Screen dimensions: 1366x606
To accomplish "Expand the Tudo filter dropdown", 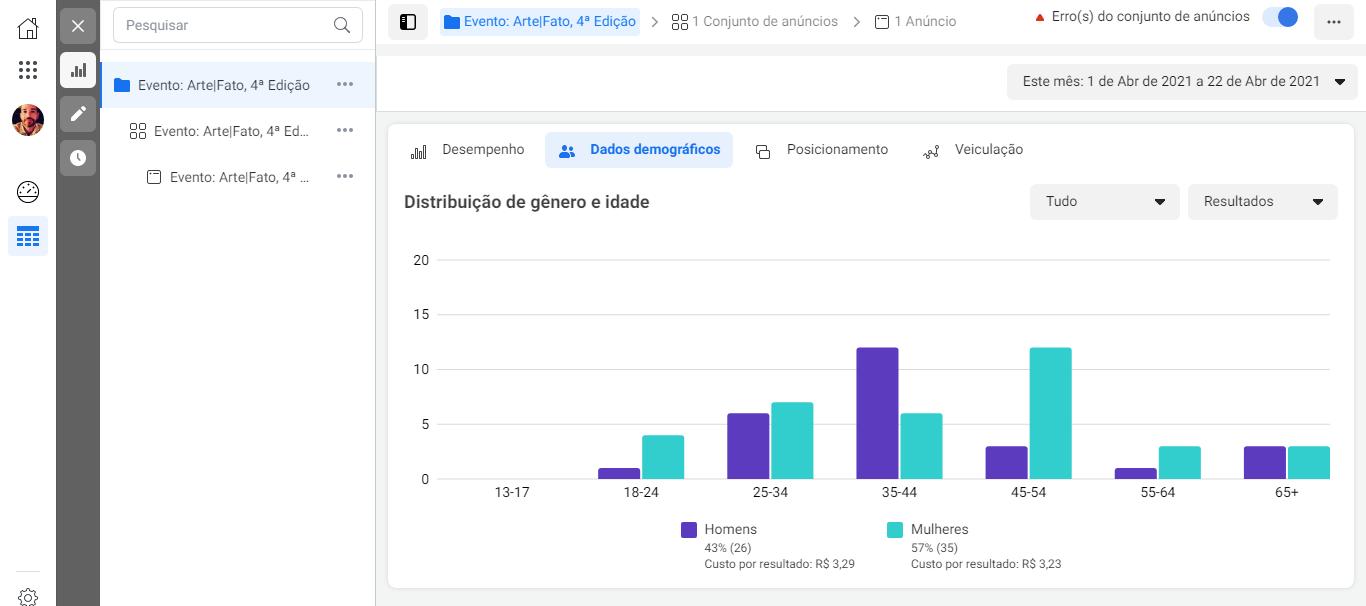I will (x=1105, y=202).
